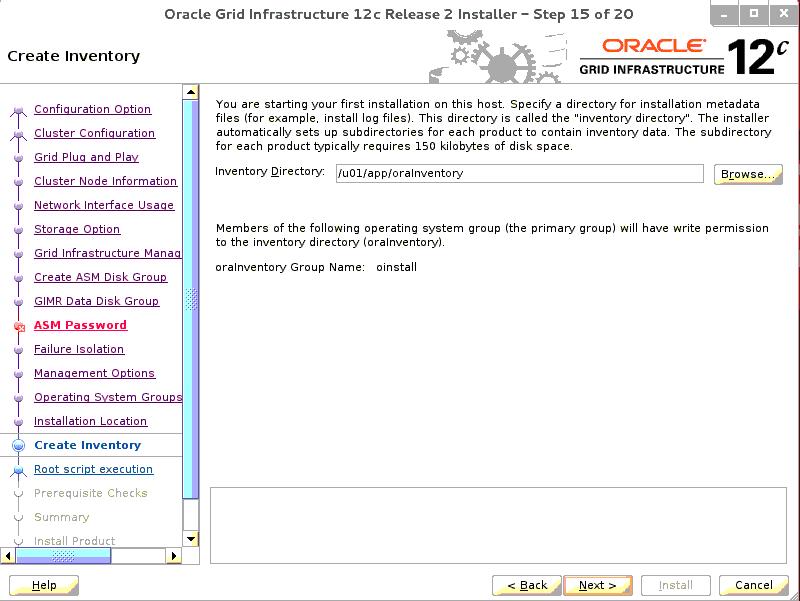The width and height of the screenshot is (800, 601).
Task: Click into the Inventory Directory field
Action: pyautogui.click(x=519, y=173)
